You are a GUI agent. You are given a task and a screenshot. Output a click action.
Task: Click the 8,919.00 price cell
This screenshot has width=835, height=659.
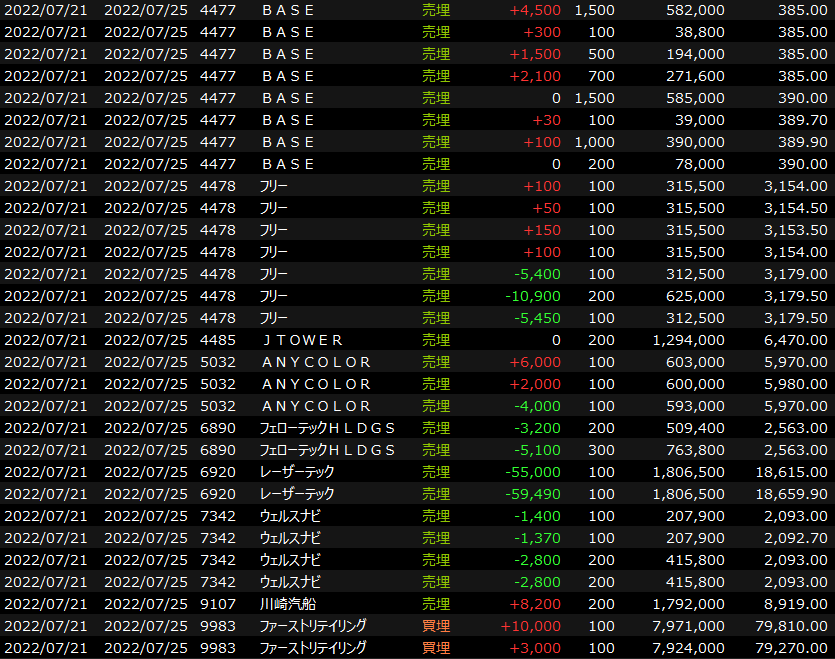(x=794, y=604)
